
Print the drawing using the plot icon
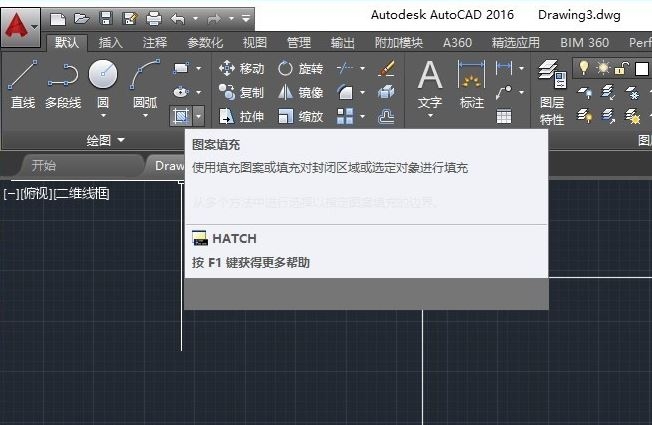[x=154, y=18]
